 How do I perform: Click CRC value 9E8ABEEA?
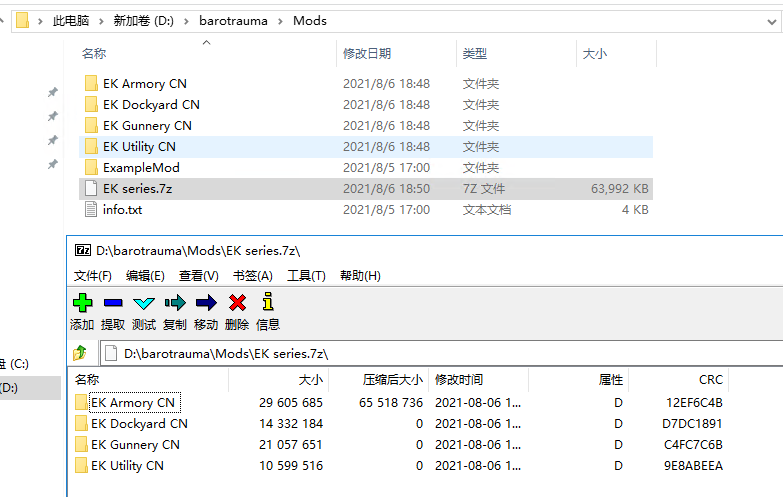tap(693, 466)
